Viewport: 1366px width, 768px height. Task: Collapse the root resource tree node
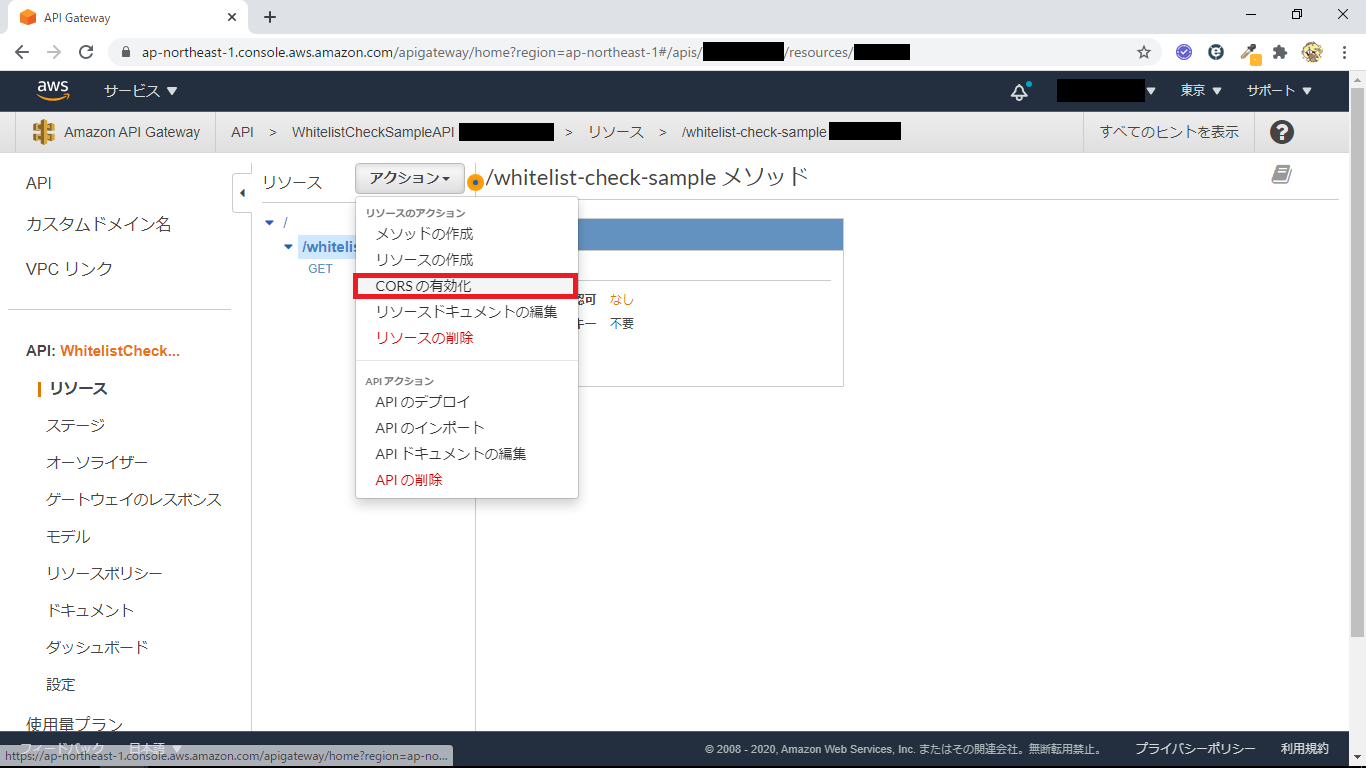coord(270,222)
